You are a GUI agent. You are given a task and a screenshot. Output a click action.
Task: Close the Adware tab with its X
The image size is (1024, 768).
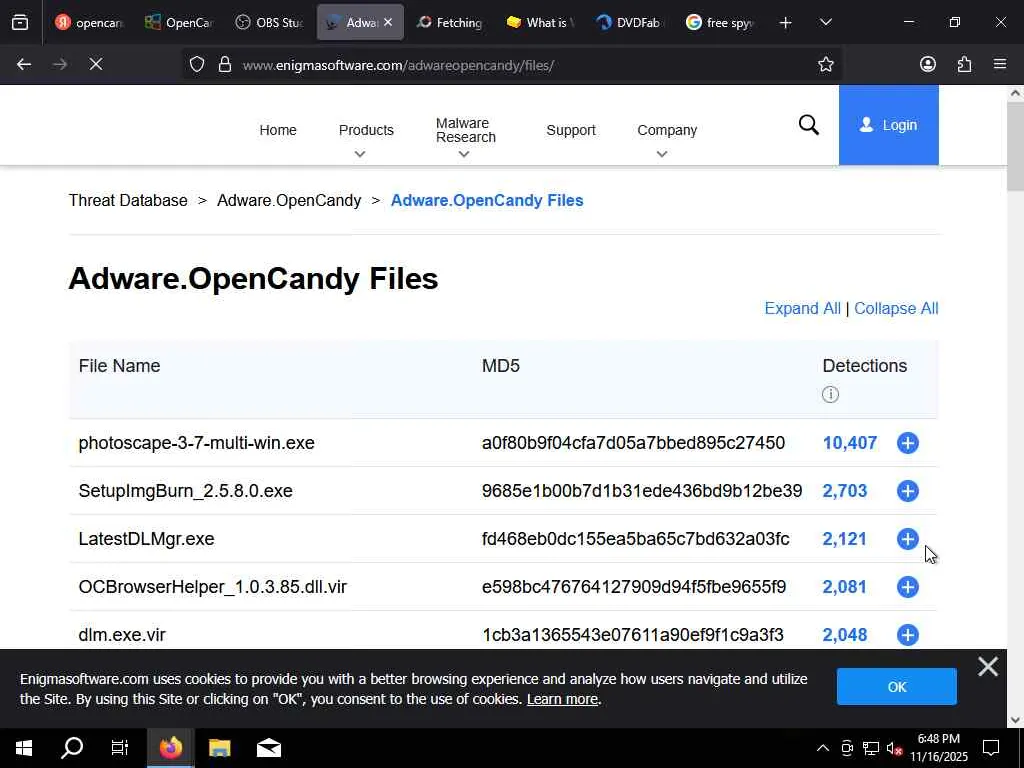point(388,22)
